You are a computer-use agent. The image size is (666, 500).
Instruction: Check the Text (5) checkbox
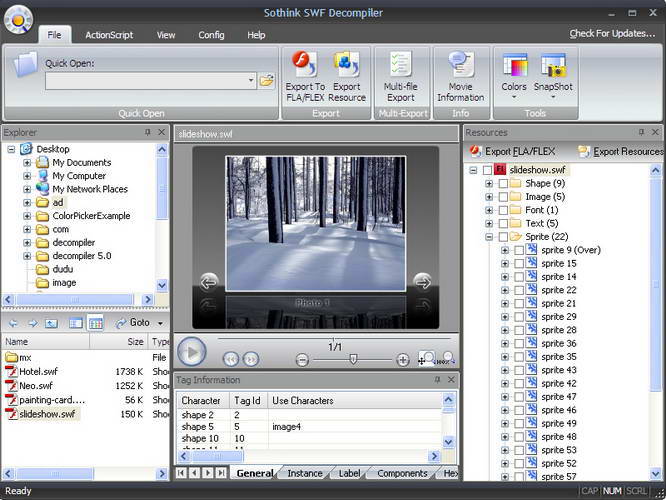pos(503,223)
